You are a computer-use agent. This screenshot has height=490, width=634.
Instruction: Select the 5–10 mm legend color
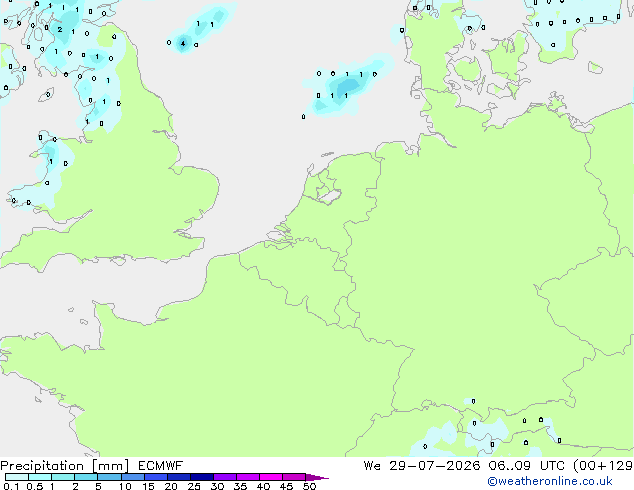[109, 477]
